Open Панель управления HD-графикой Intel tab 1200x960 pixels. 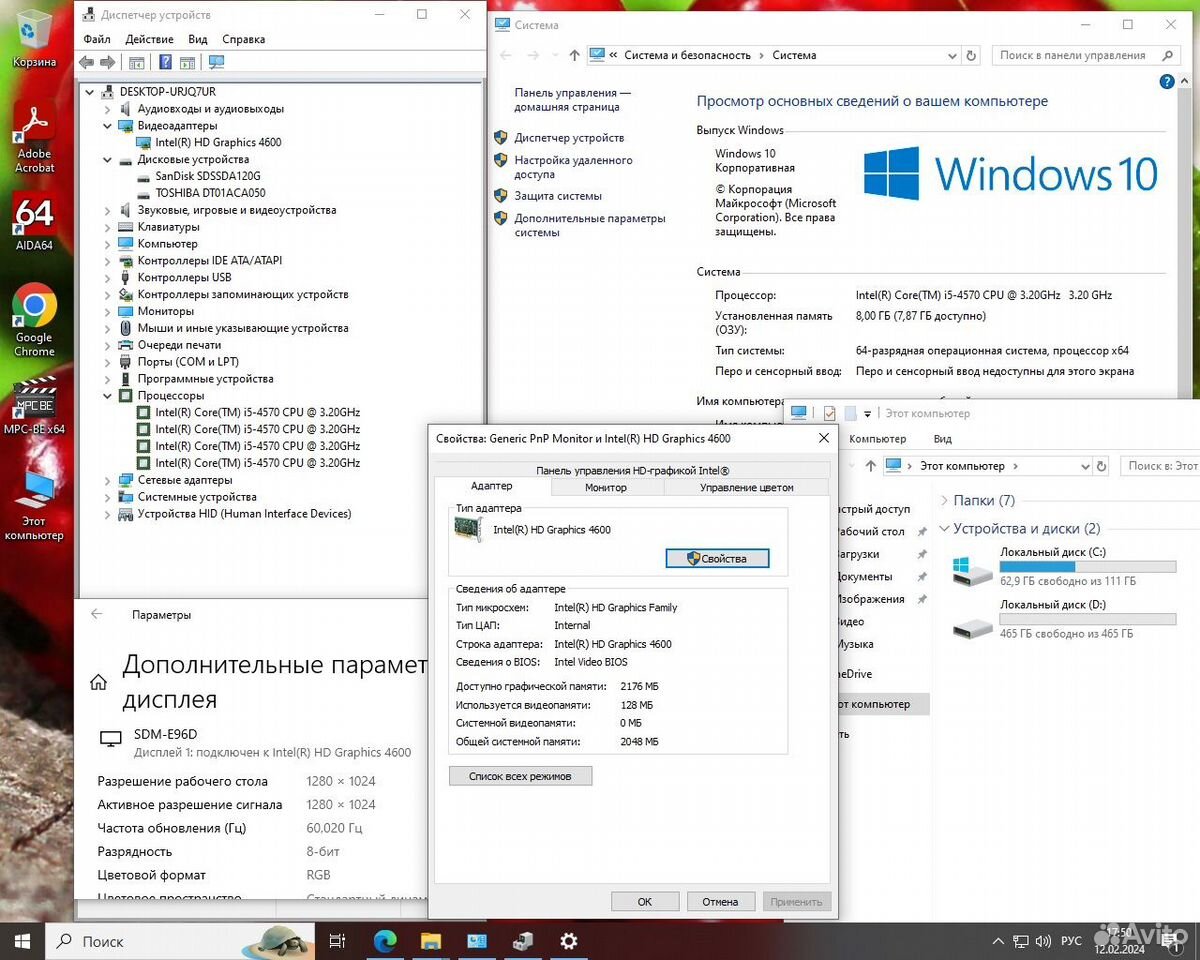pyautogui.click(x=632, y=470)
